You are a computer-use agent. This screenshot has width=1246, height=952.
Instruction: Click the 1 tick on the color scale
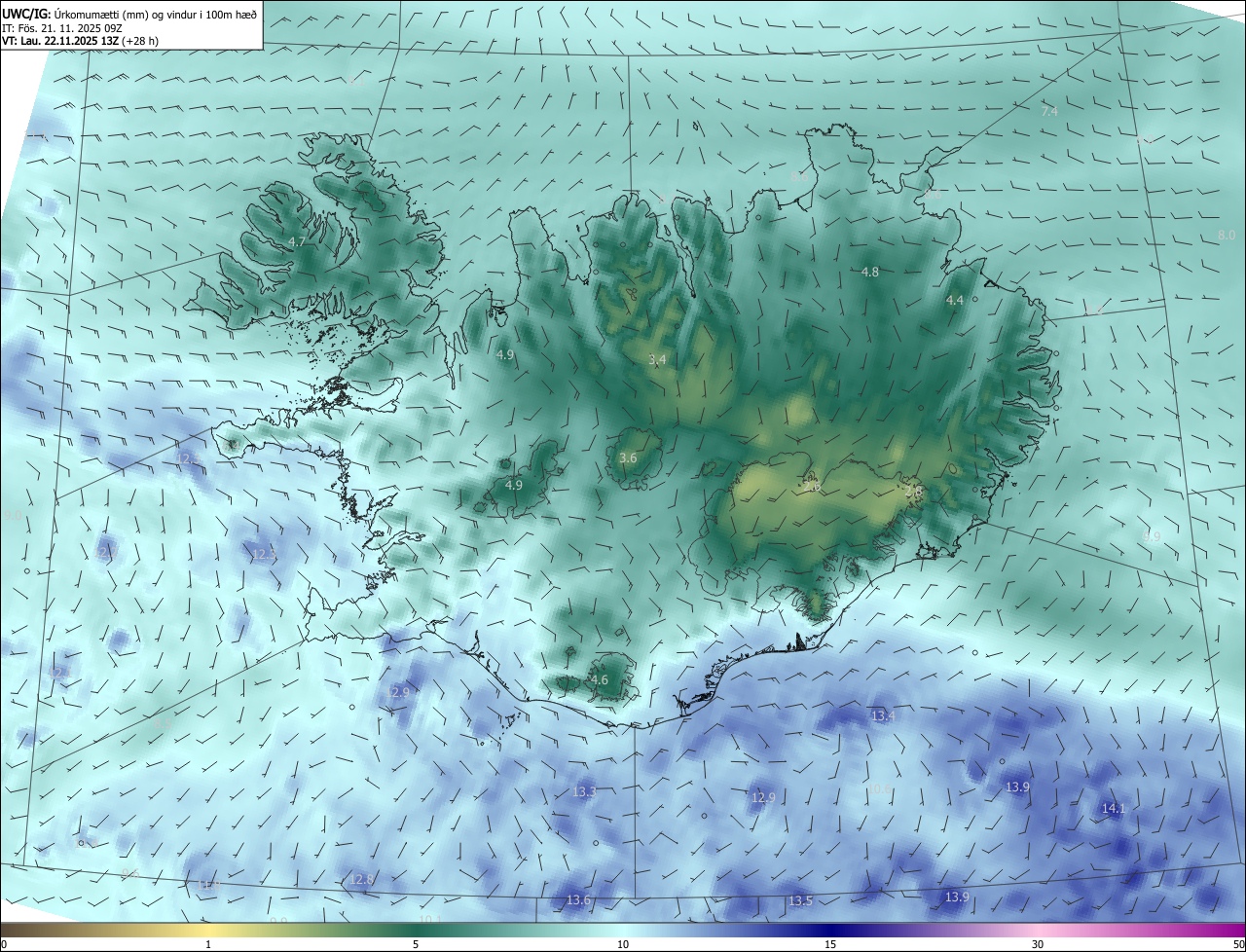(208, 945)
